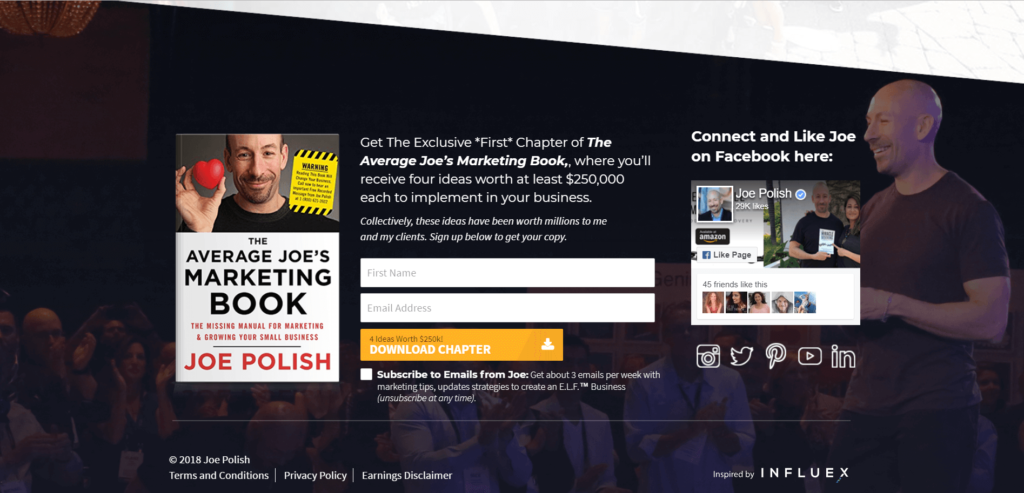The height and width of the screenshot is (493, 1024).
Task: Open the Terms and Conditions link
Action: click(x=219, y=475)
